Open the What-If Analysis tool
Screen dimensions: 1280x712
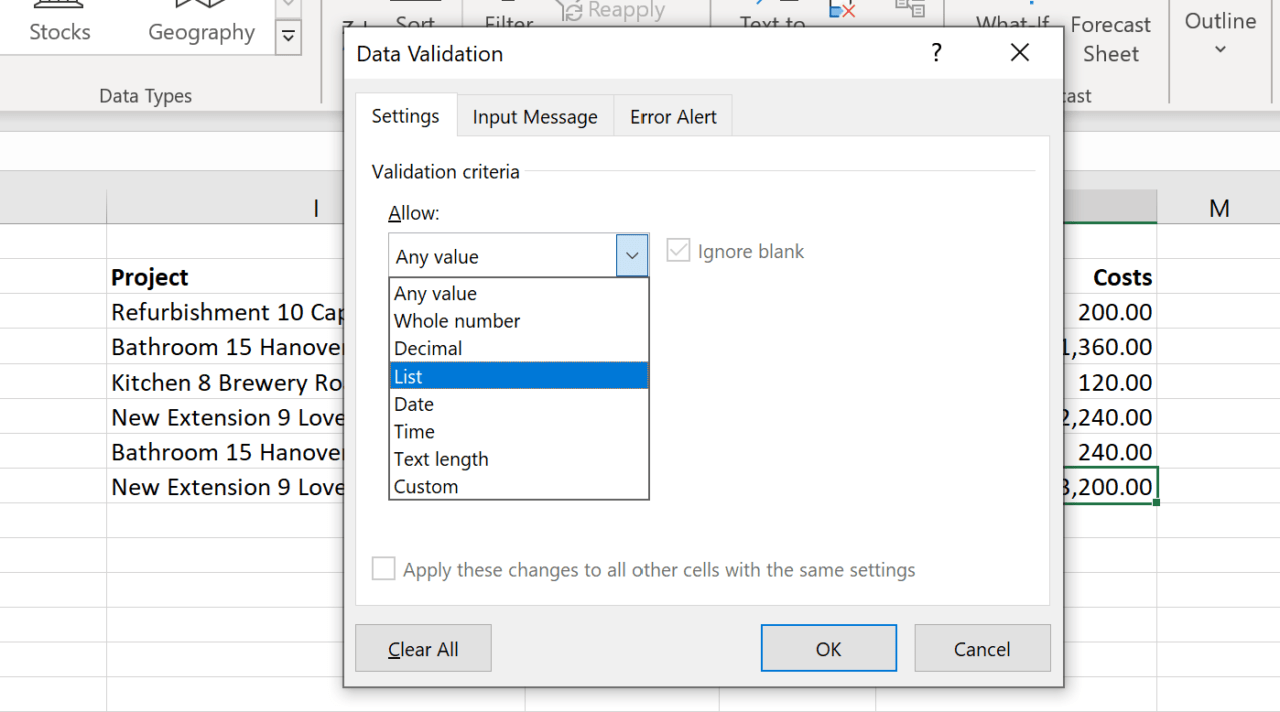[x=1011, y=18]
